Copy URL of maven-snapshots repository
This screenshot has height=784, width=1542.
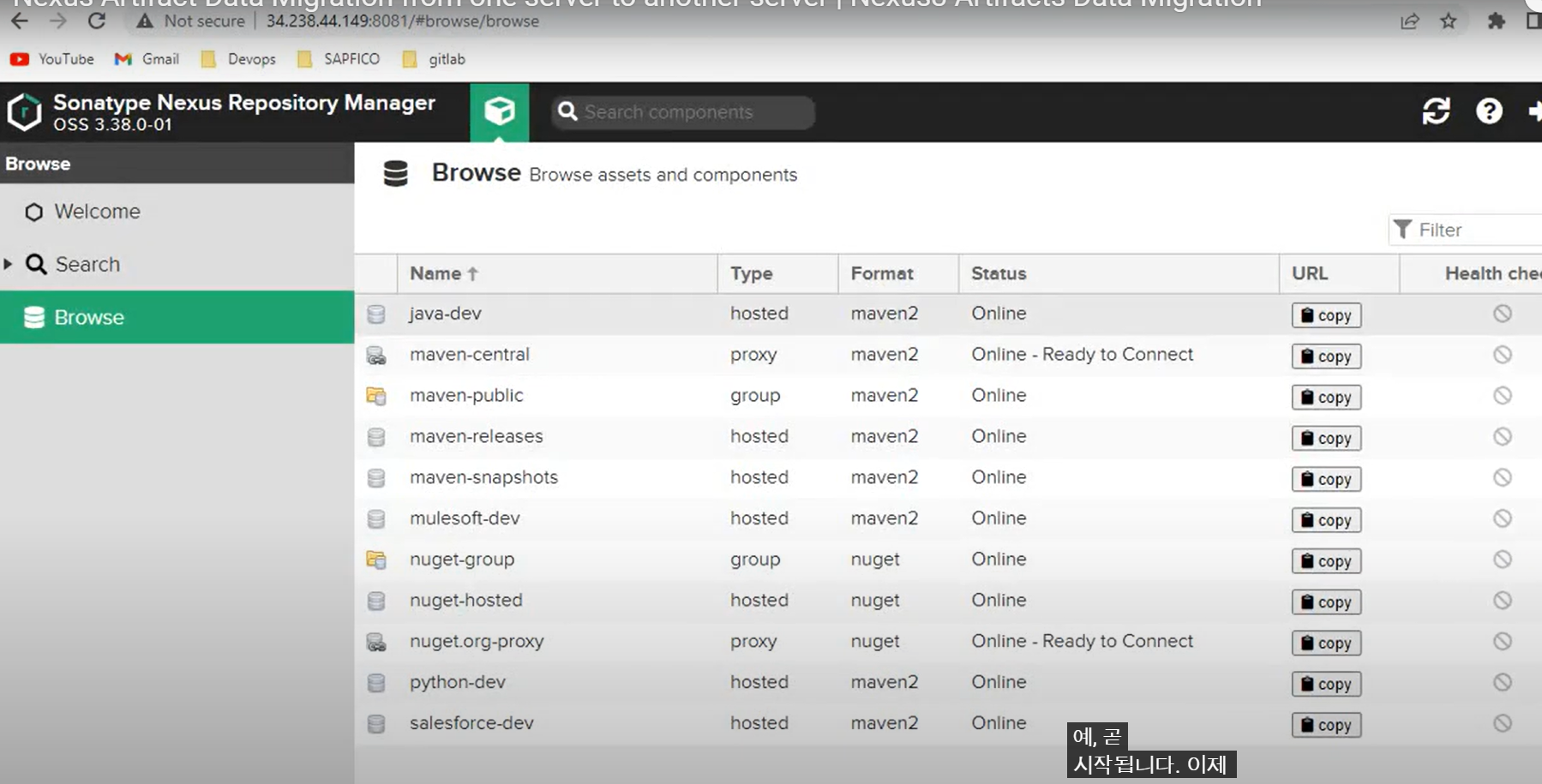click(x=1326, y=479)
